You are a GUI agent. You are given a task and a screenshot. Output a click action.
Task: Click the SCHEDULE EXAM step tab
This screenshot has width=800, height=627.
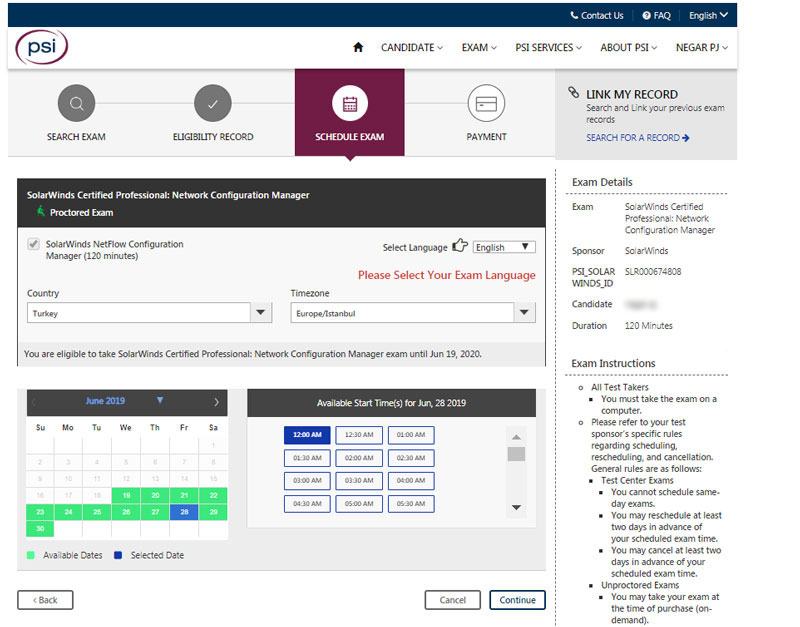pyautogui.click(x=349, y=112)
